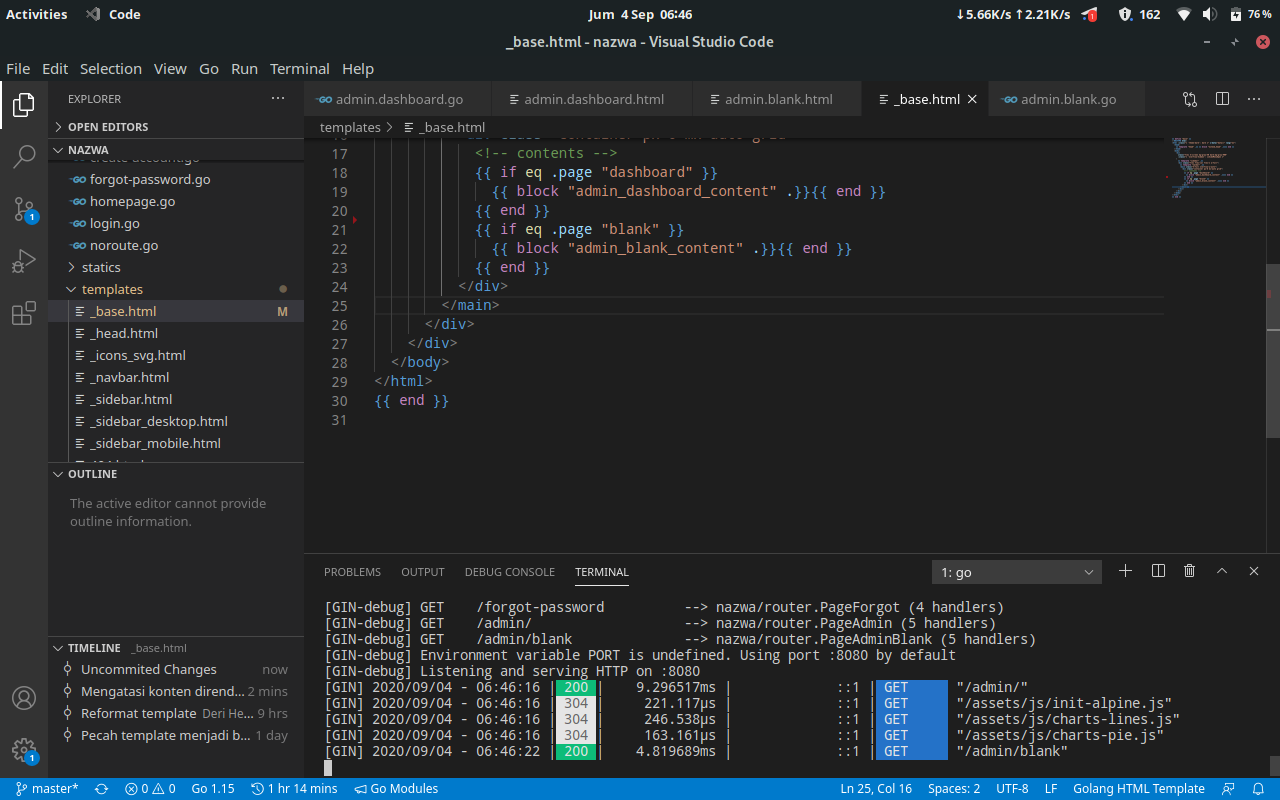Show the Problems panel tab
Image resolution: width=1280 pixels, height=800 pixels.
coord(352,572)
